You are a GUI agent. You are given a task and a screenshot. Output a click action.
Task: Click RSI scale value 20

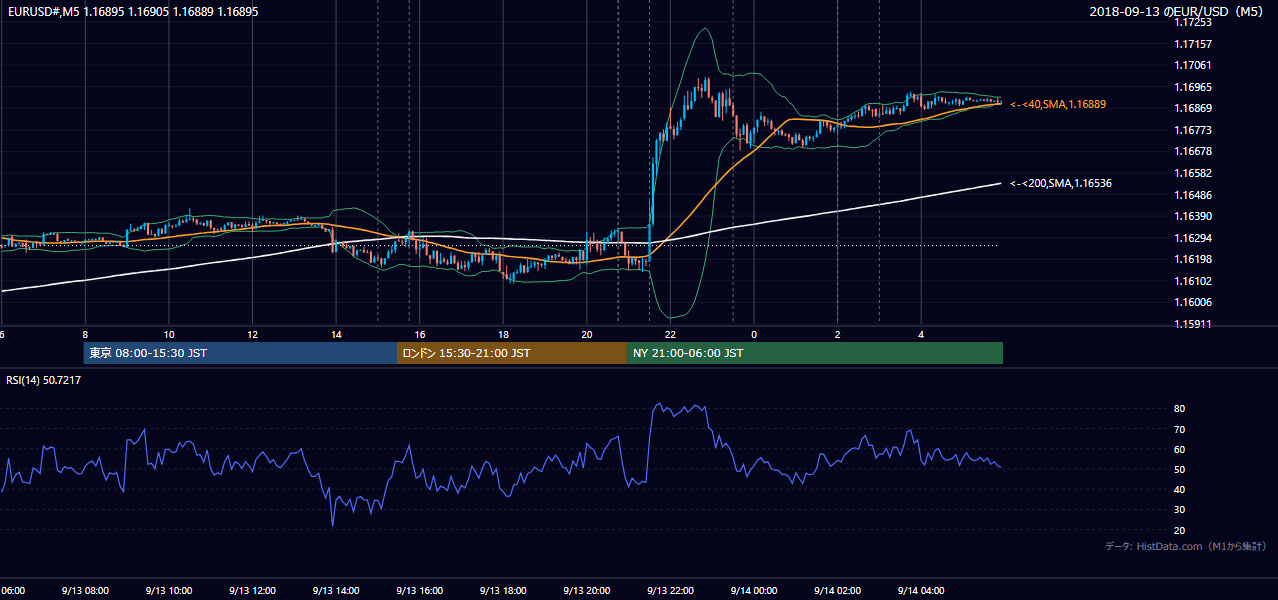pyautogui.click(x=1180, y=530)
